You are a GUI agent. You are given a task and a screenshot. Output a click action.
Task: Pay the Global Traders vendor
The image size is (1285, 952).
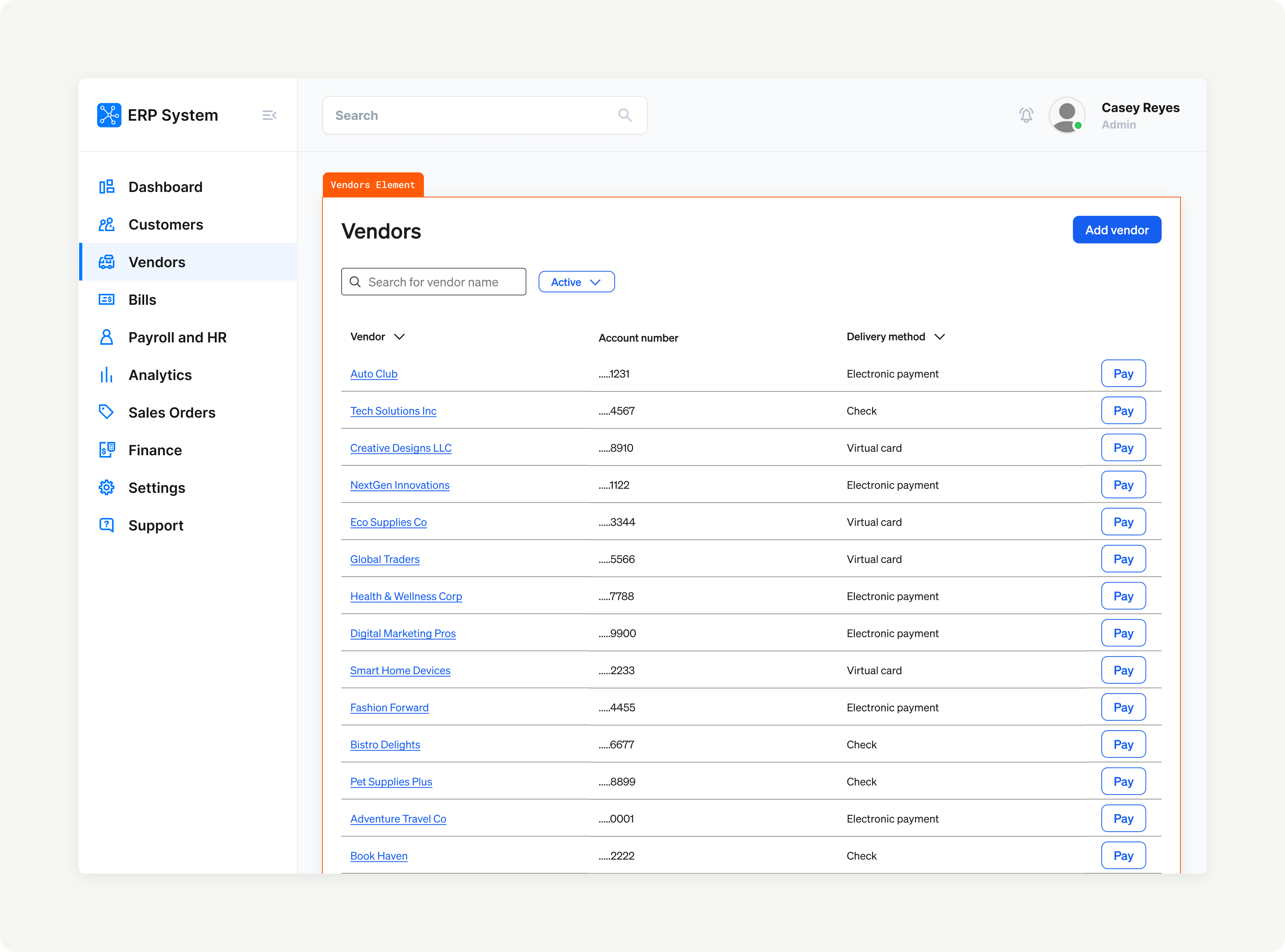pyautogui.click(x=1122, y=559)
